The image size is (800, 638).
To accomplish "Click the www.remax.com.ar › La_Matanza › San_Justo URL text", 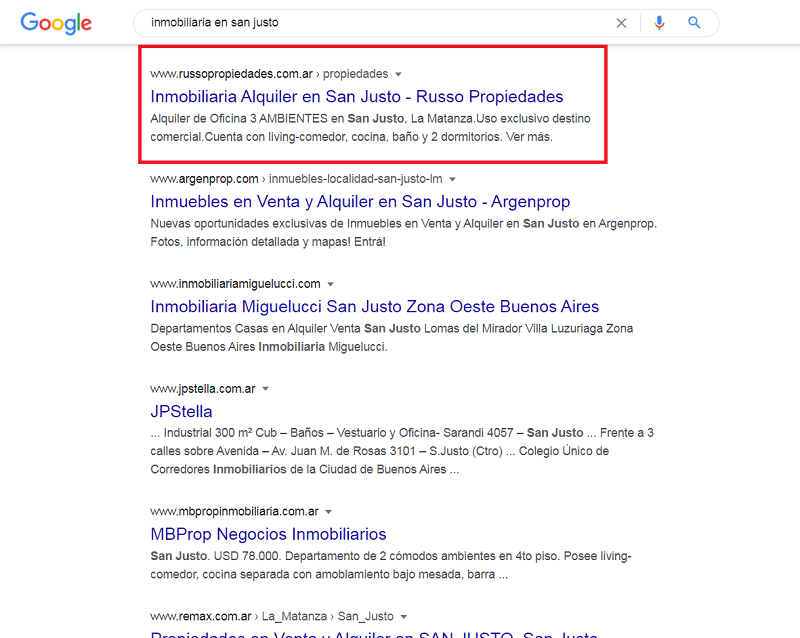I will click(272, 617).
